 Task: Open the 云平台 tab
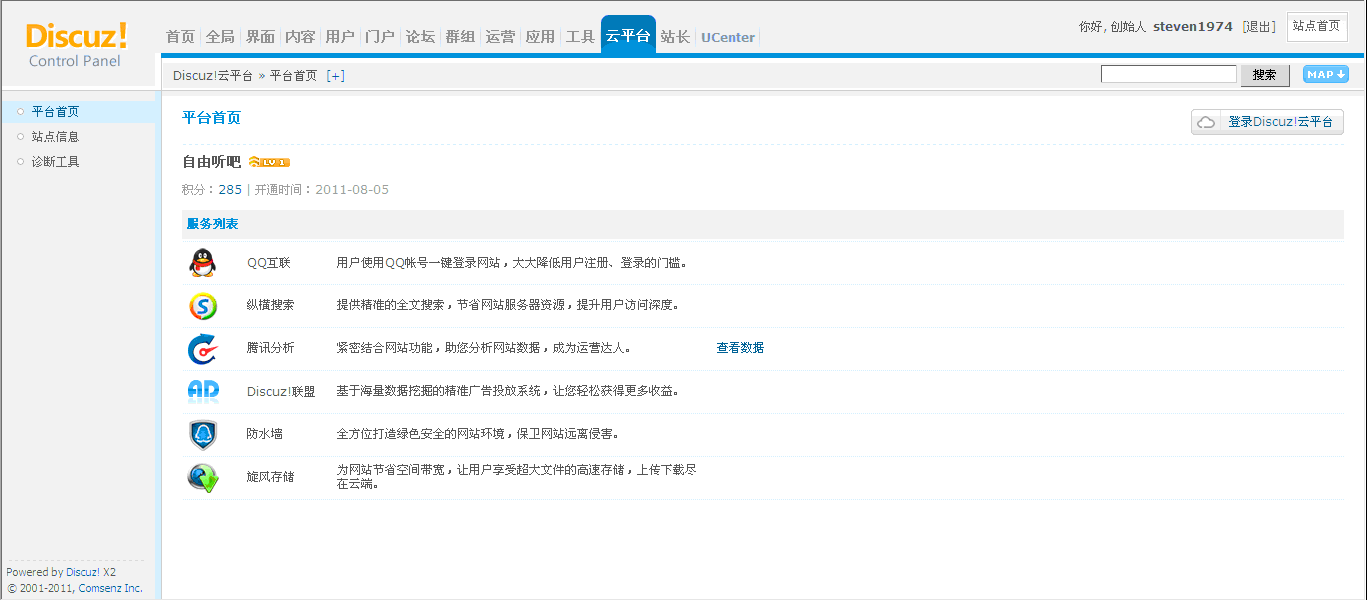click(x=628, y=36)
